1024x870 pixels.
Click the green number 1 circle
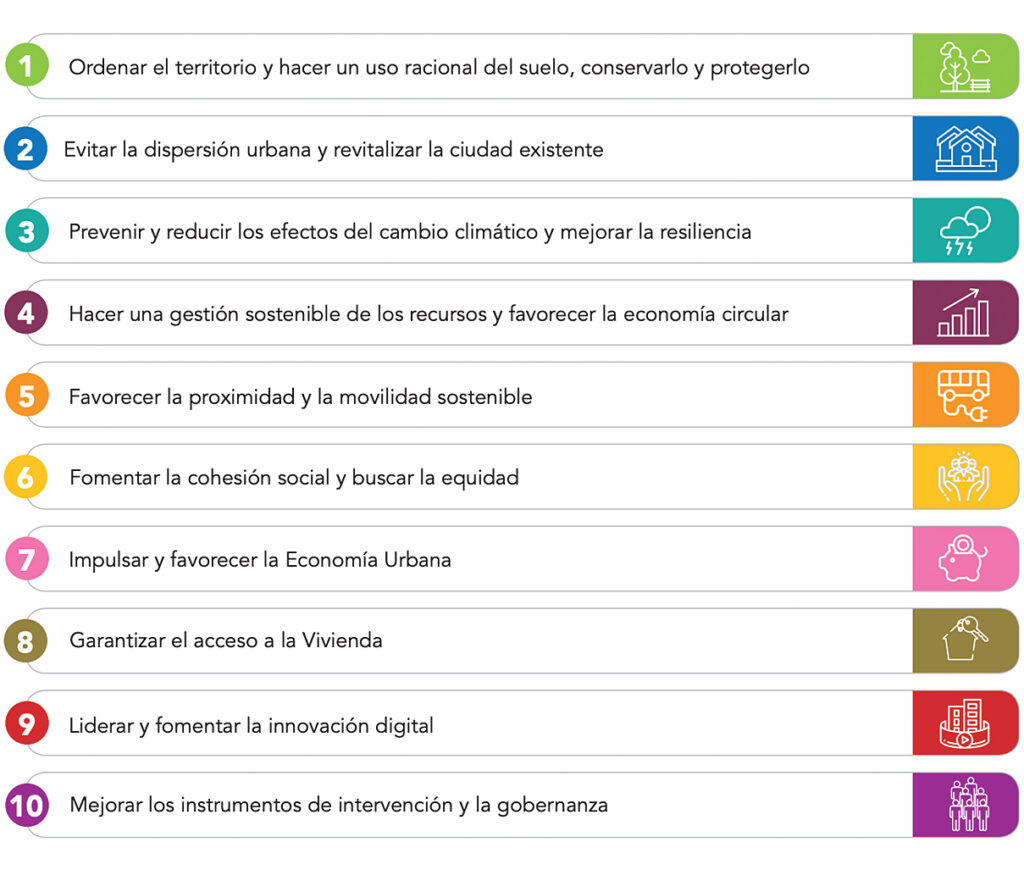(26, 67)
